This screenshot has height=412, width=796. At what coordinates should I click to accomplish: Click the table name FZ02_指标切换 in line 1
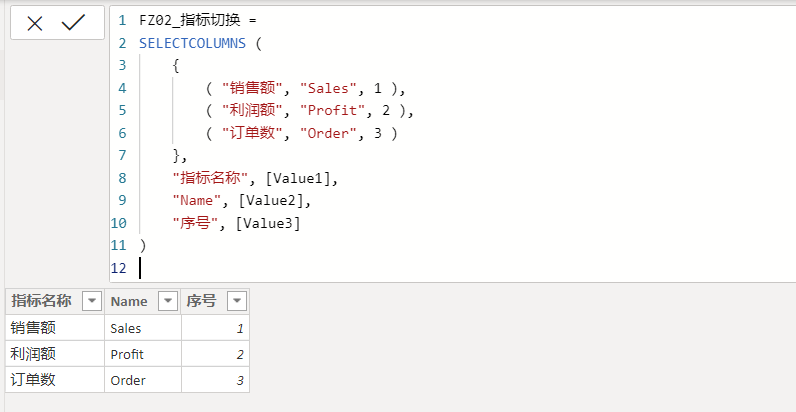(190, 21)
